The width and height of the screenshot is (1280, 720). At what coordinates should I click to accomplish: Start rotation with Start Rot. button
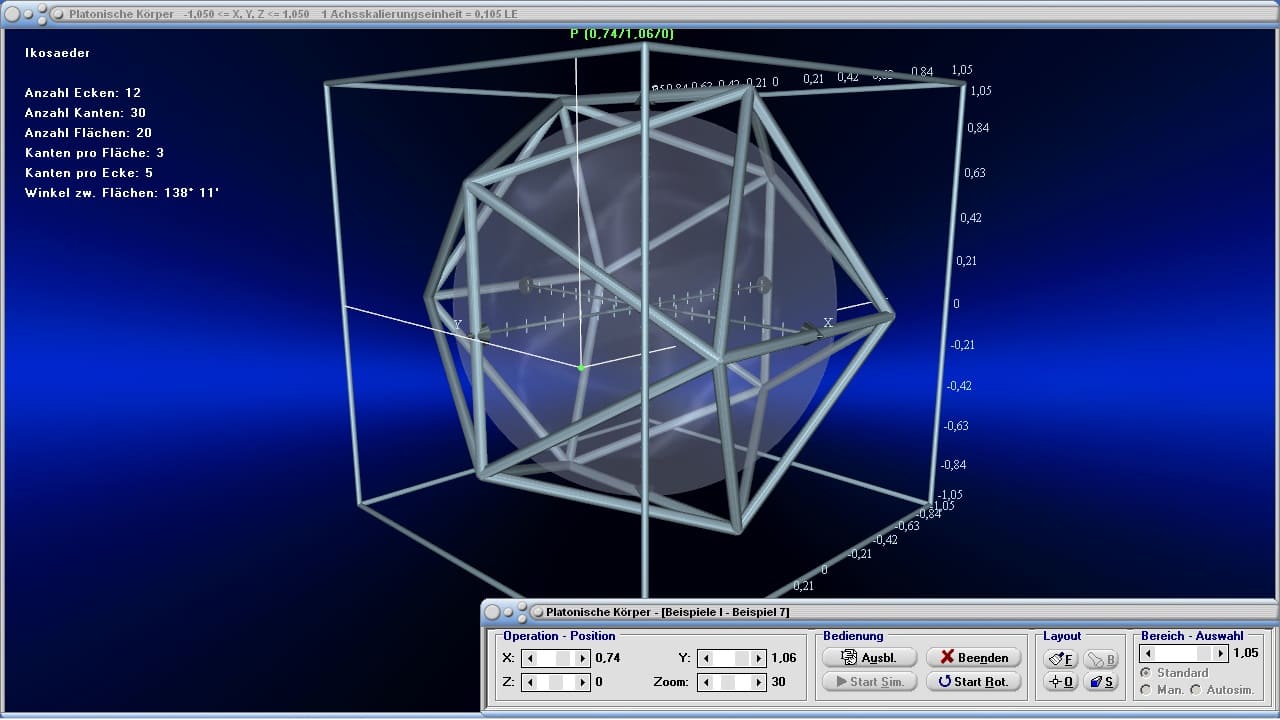[974, 682]
